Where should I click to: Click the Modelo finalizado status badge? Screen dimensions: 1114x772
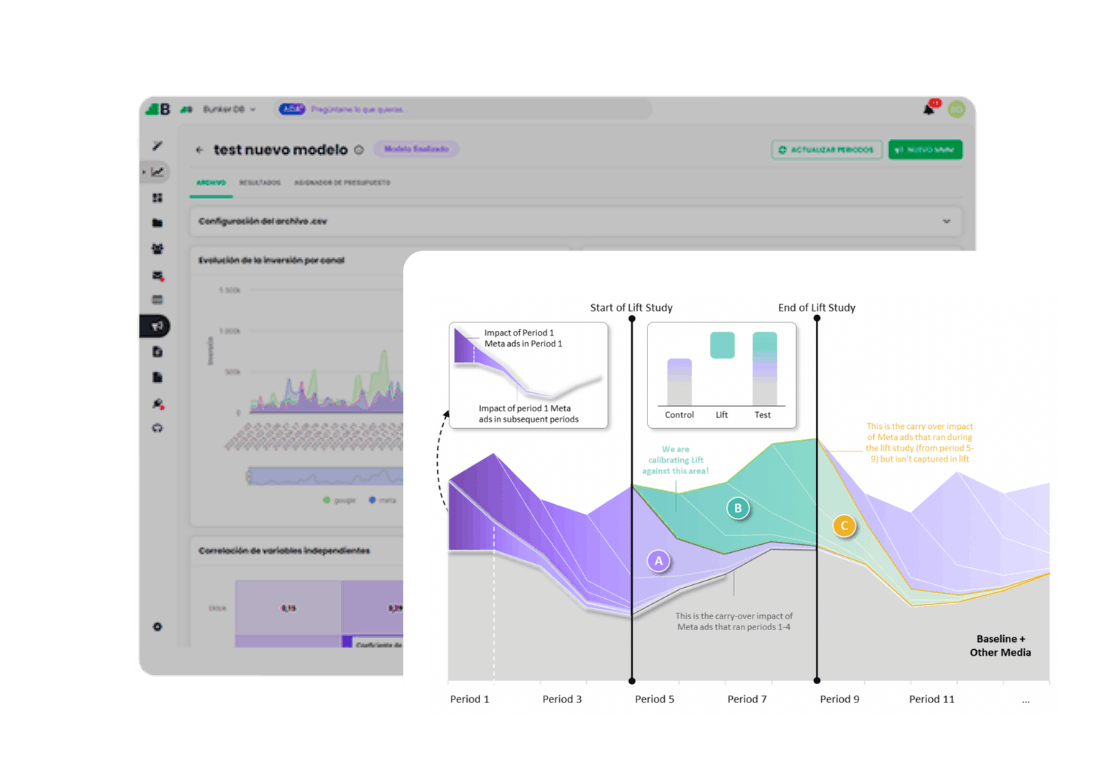point(416,149)
